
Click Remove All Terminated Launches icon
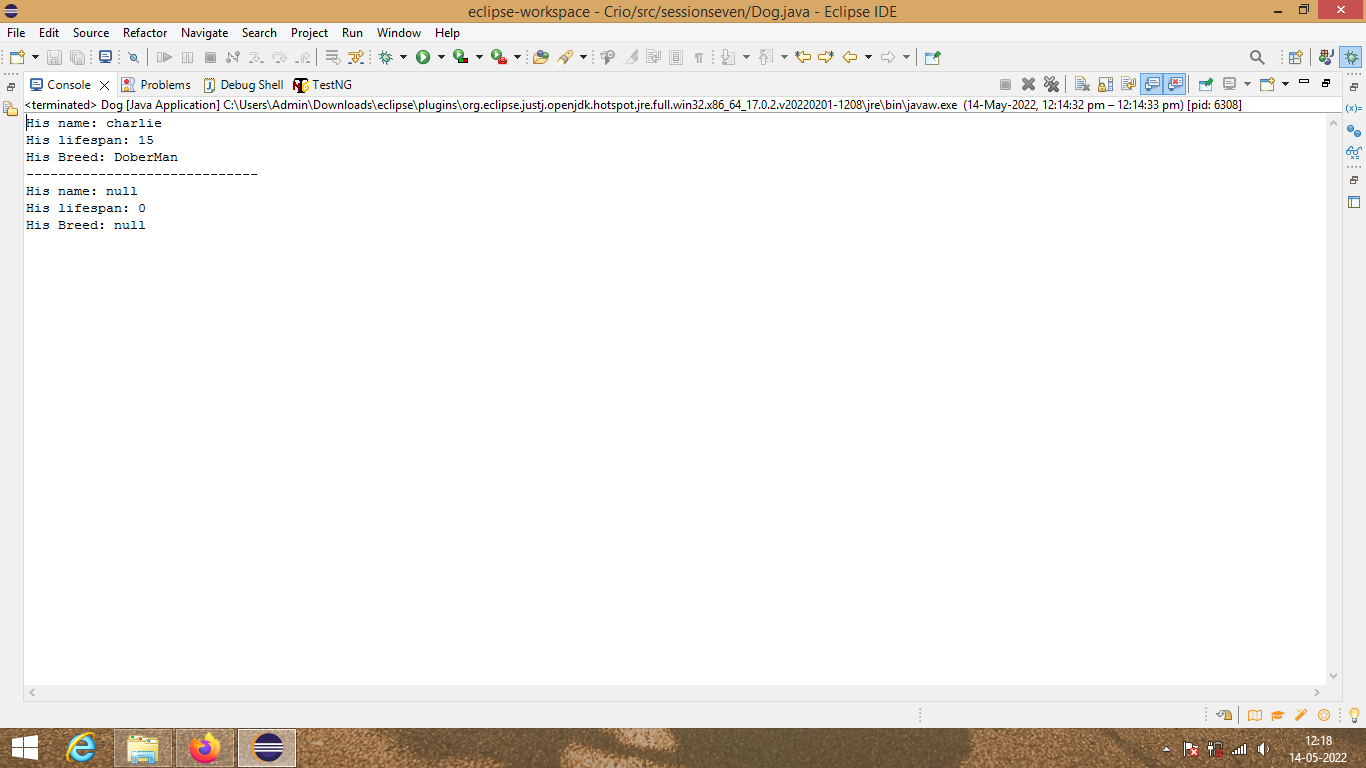1051,84
